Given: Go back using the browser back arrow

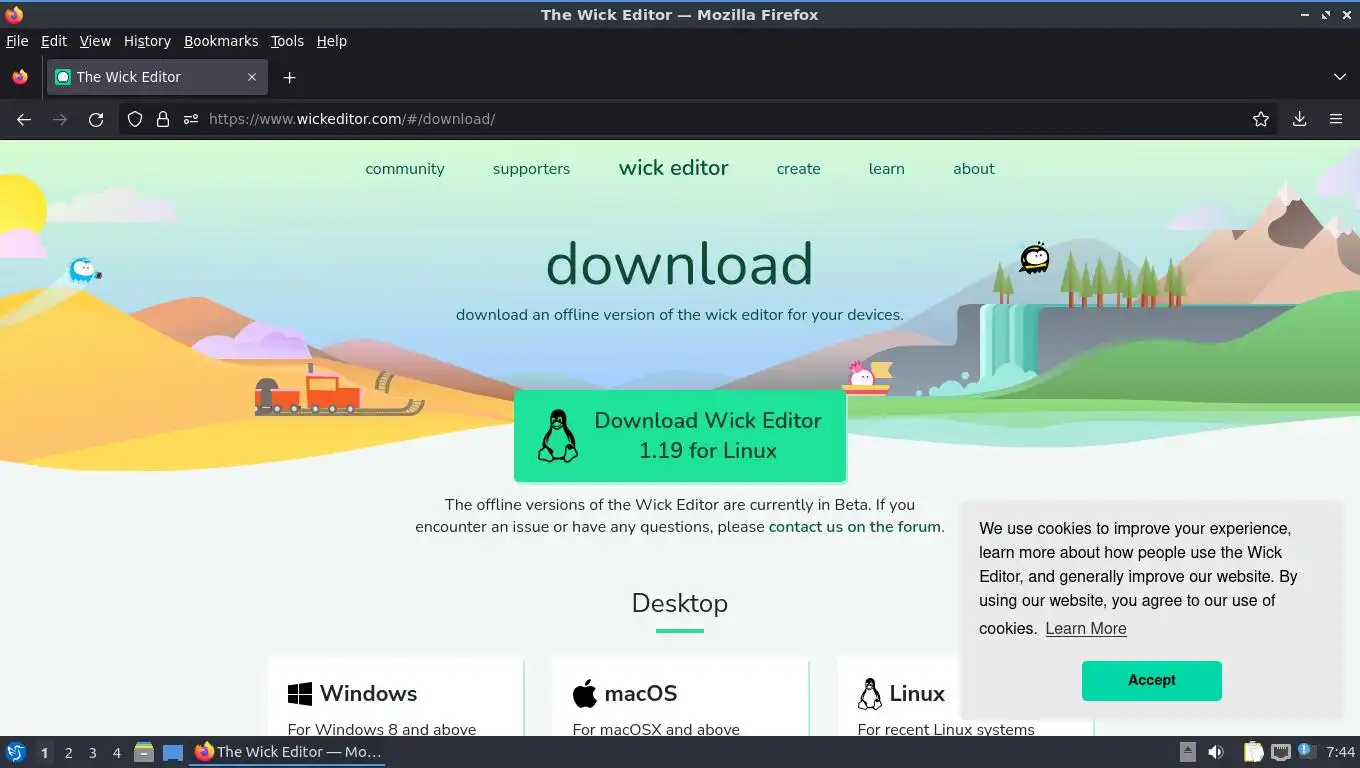Looking at the screenshot, I should [x=24, y=119].
